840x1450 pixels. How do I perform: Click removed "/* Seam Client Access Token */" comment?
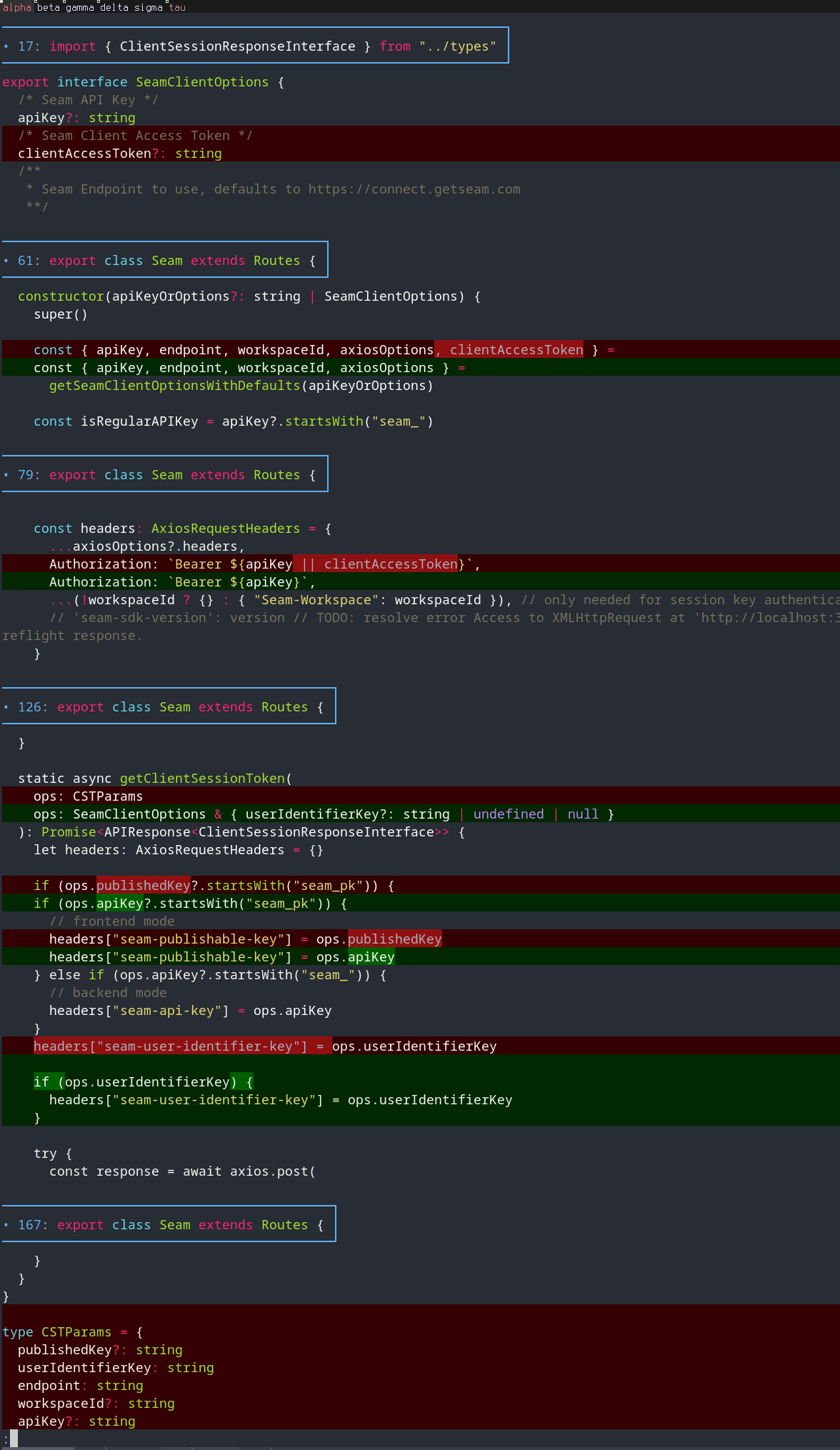pyautogui.click(x=136, y=136)
